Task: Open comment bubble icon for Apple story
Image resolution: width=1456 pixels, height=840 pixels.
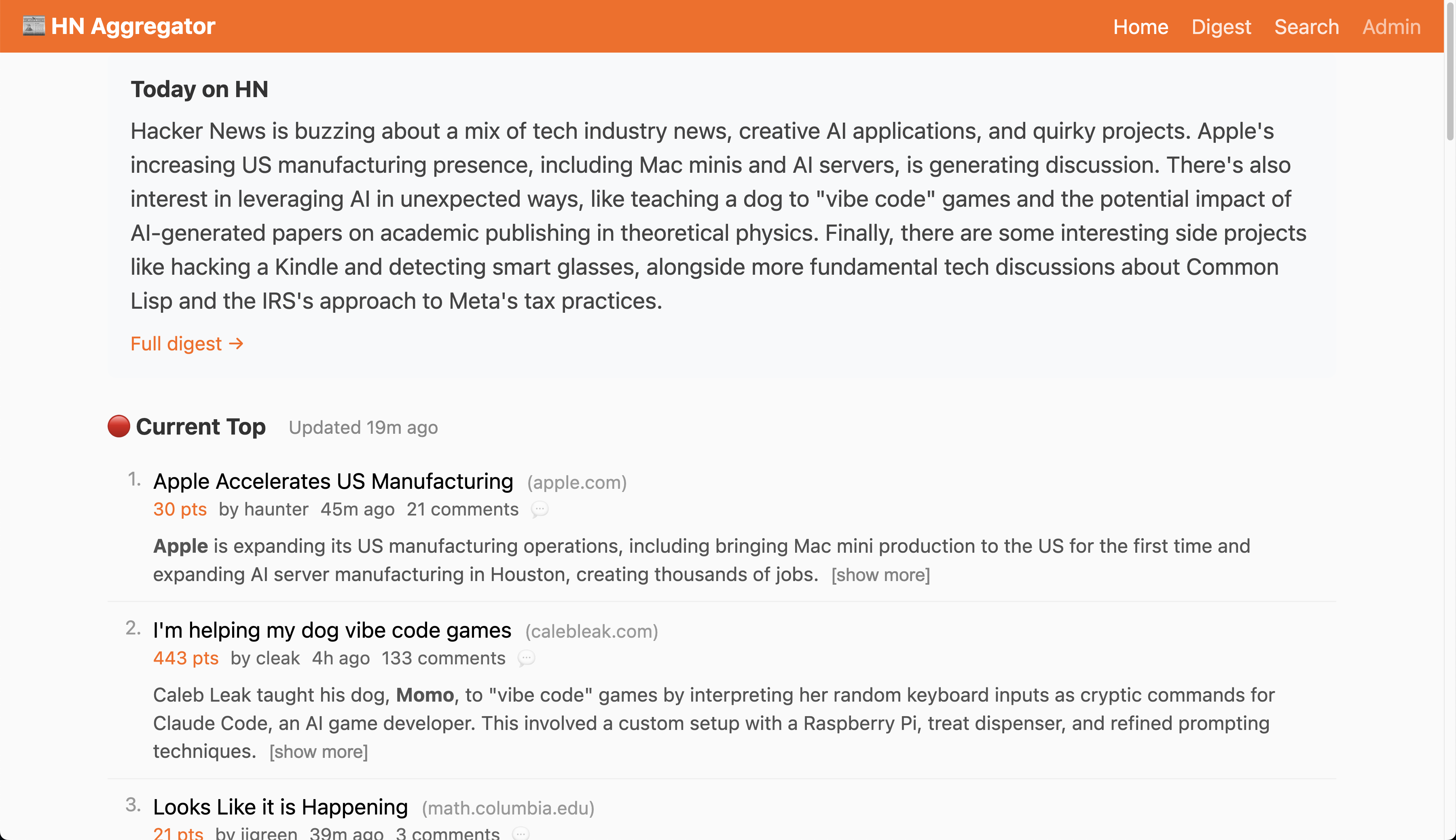Action: coord(539,509)
